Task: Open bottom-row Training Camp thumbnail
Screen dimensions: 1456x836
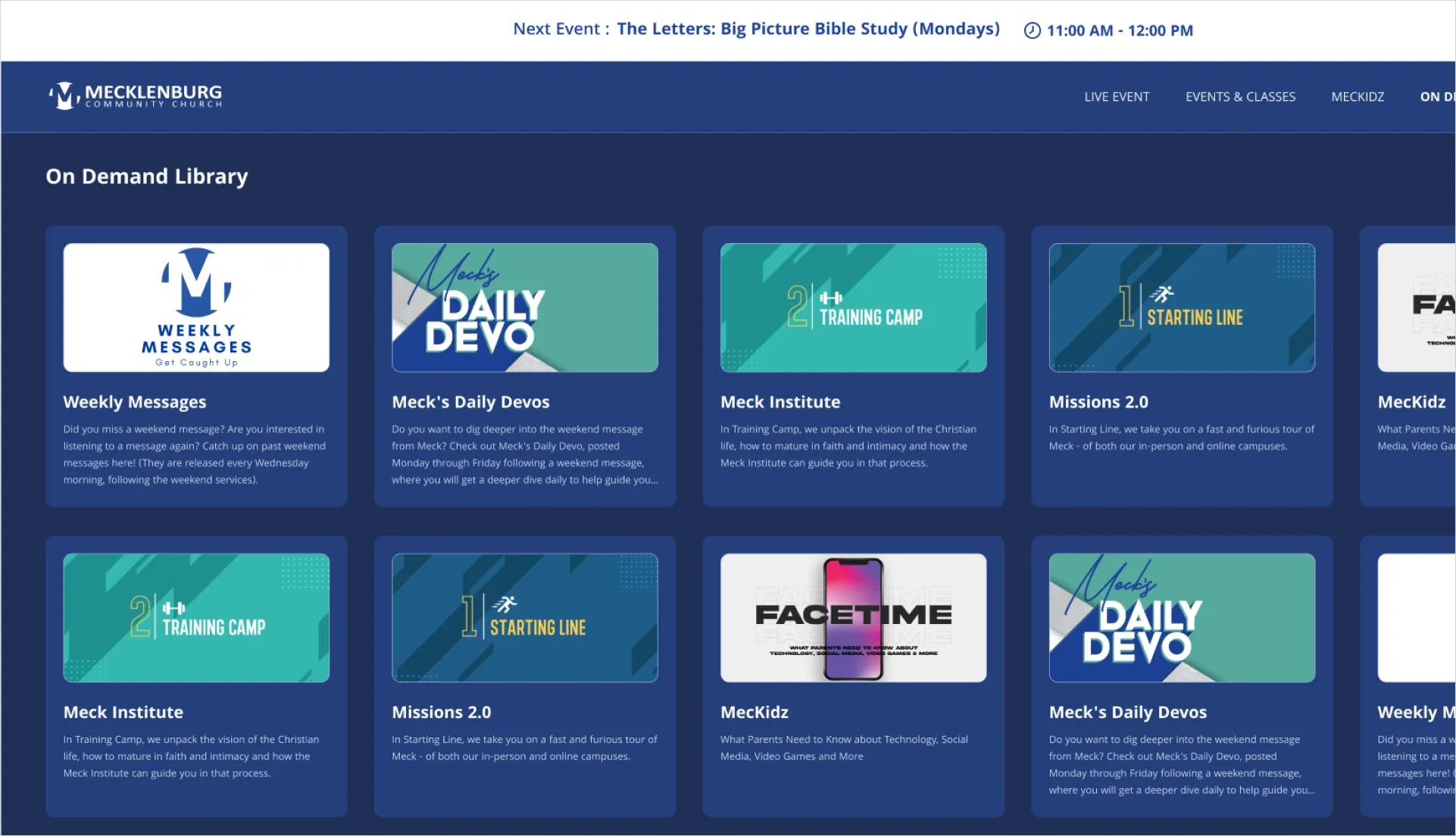Action: pos(196,618)
